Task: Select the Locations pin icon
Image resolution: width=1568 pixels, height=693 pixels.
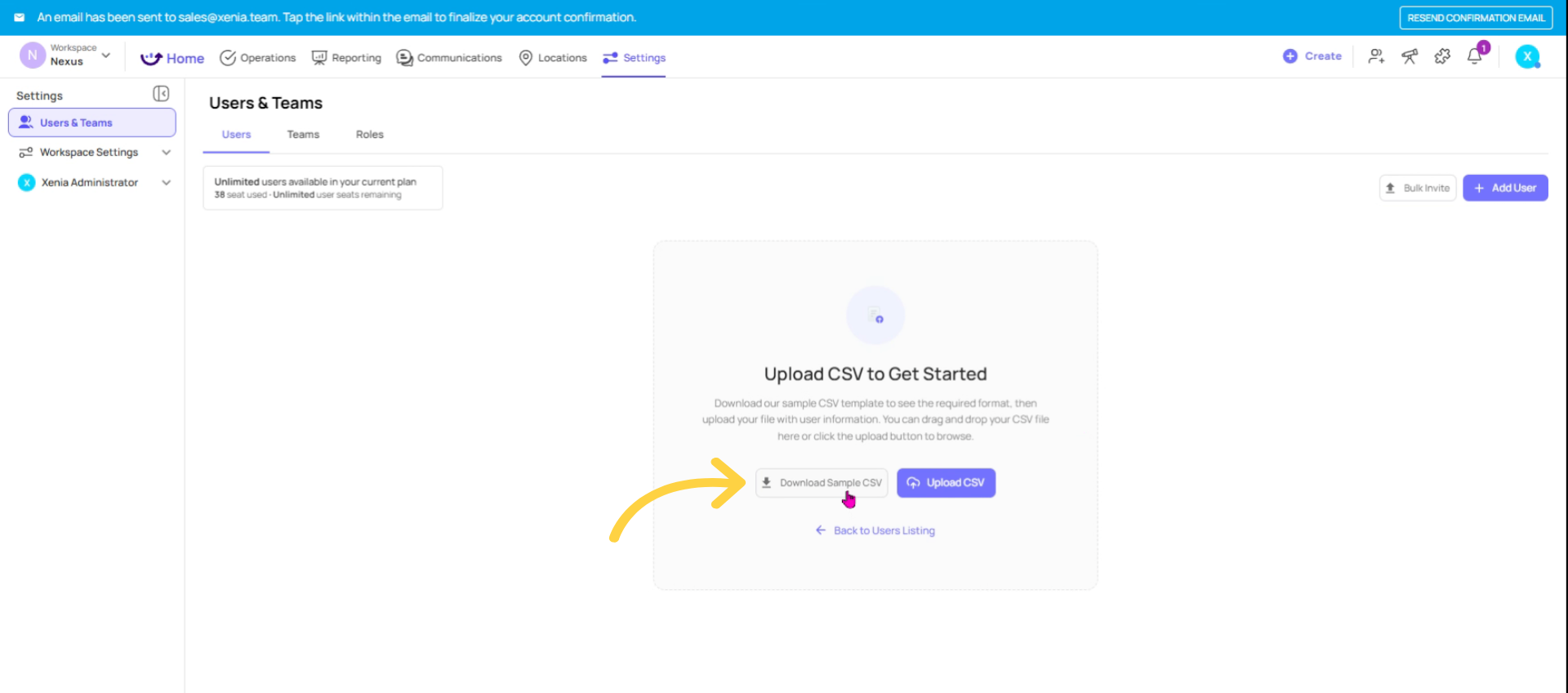Action: tap(525, 57)
